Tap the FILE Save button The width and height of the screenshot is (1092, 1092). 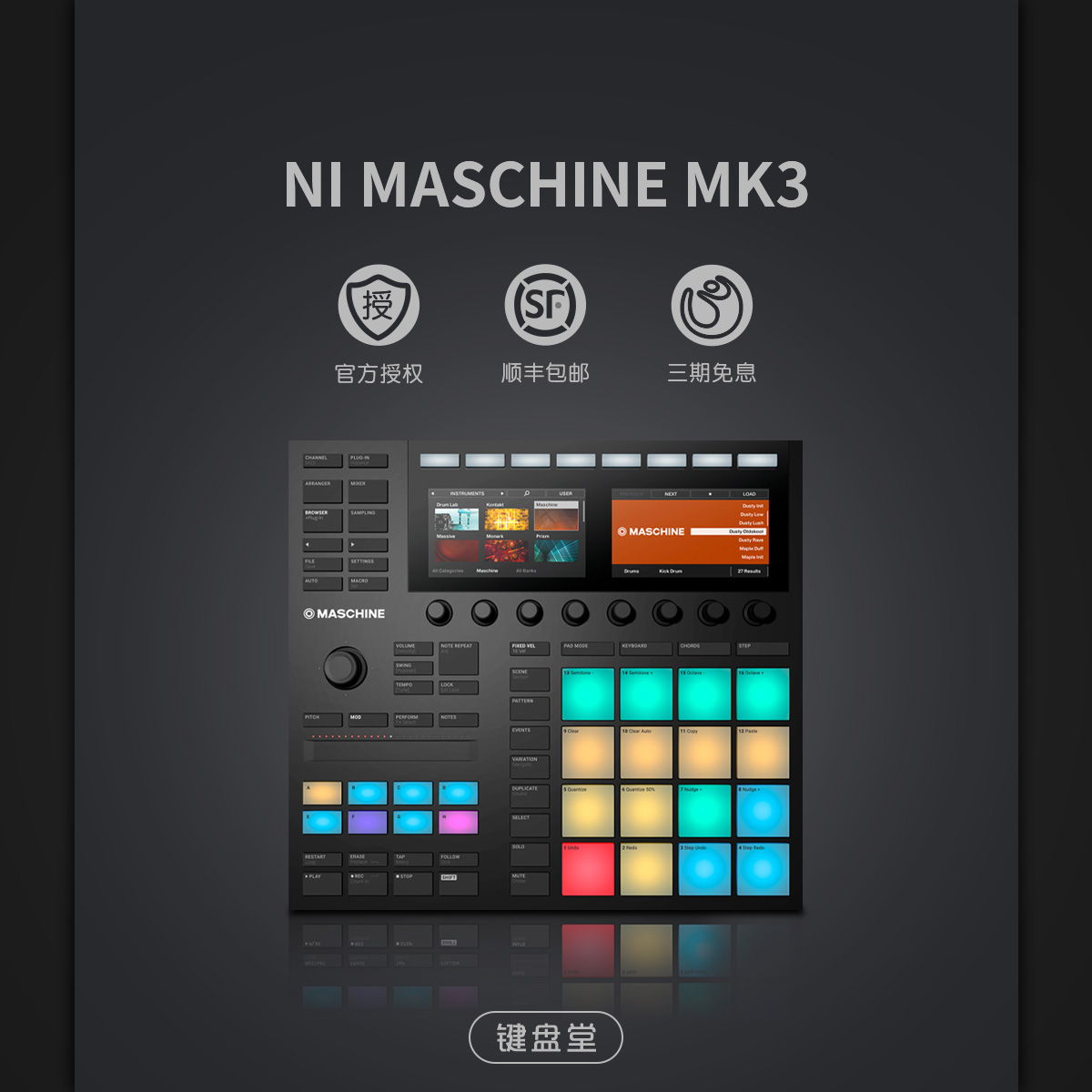tap(322, 564)
